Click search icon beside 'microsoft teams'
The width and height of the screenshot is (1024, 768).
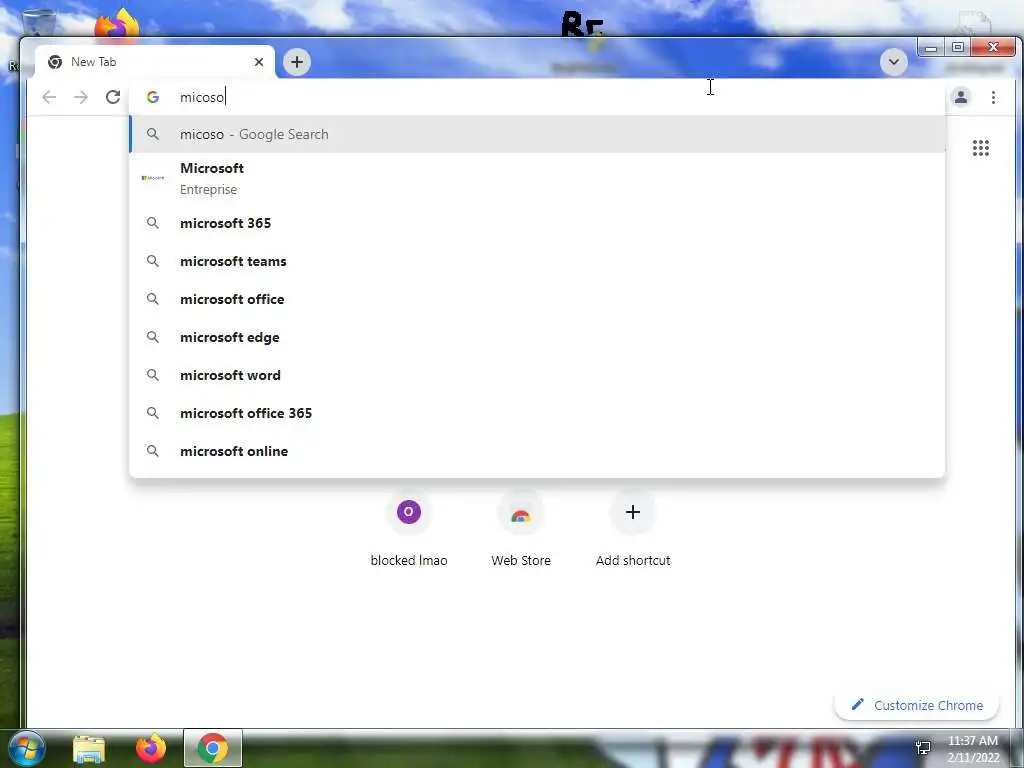point(153,261)
